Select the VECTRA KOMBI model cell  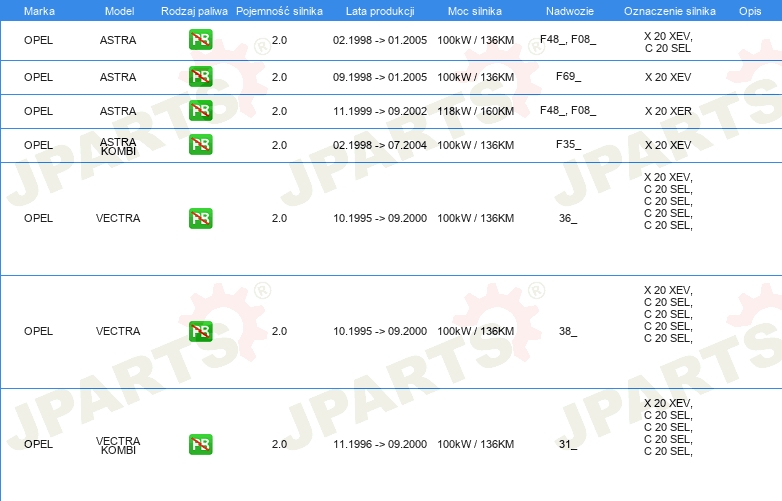[118, 445]
